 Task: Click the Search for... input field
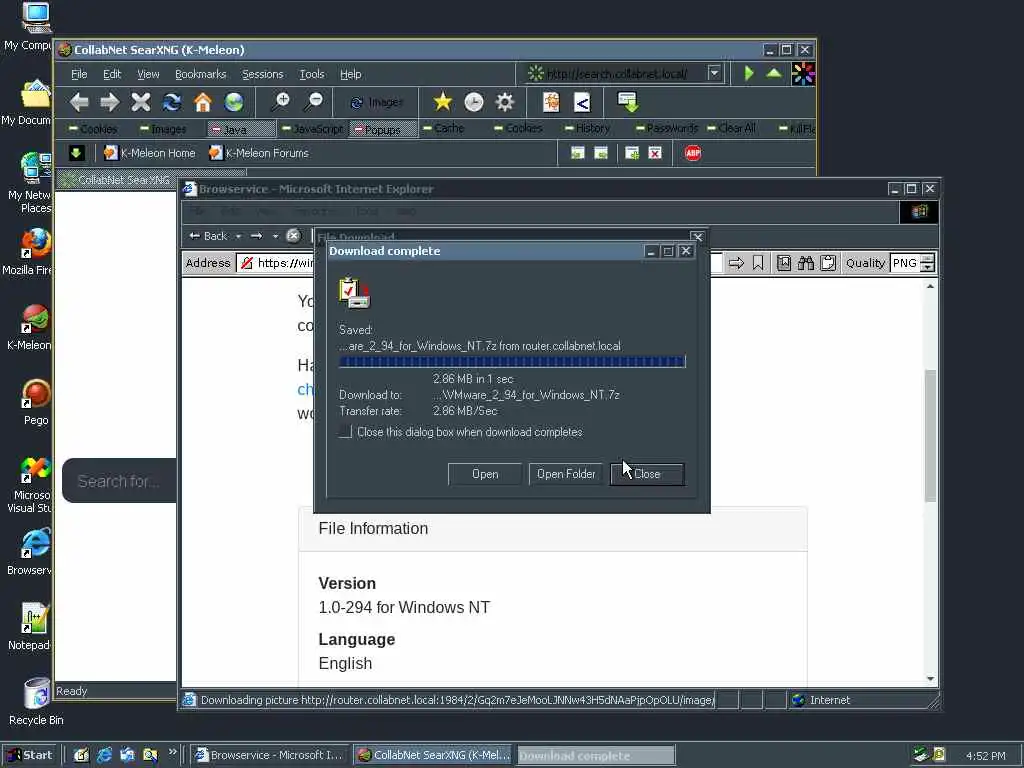[120, 481]
